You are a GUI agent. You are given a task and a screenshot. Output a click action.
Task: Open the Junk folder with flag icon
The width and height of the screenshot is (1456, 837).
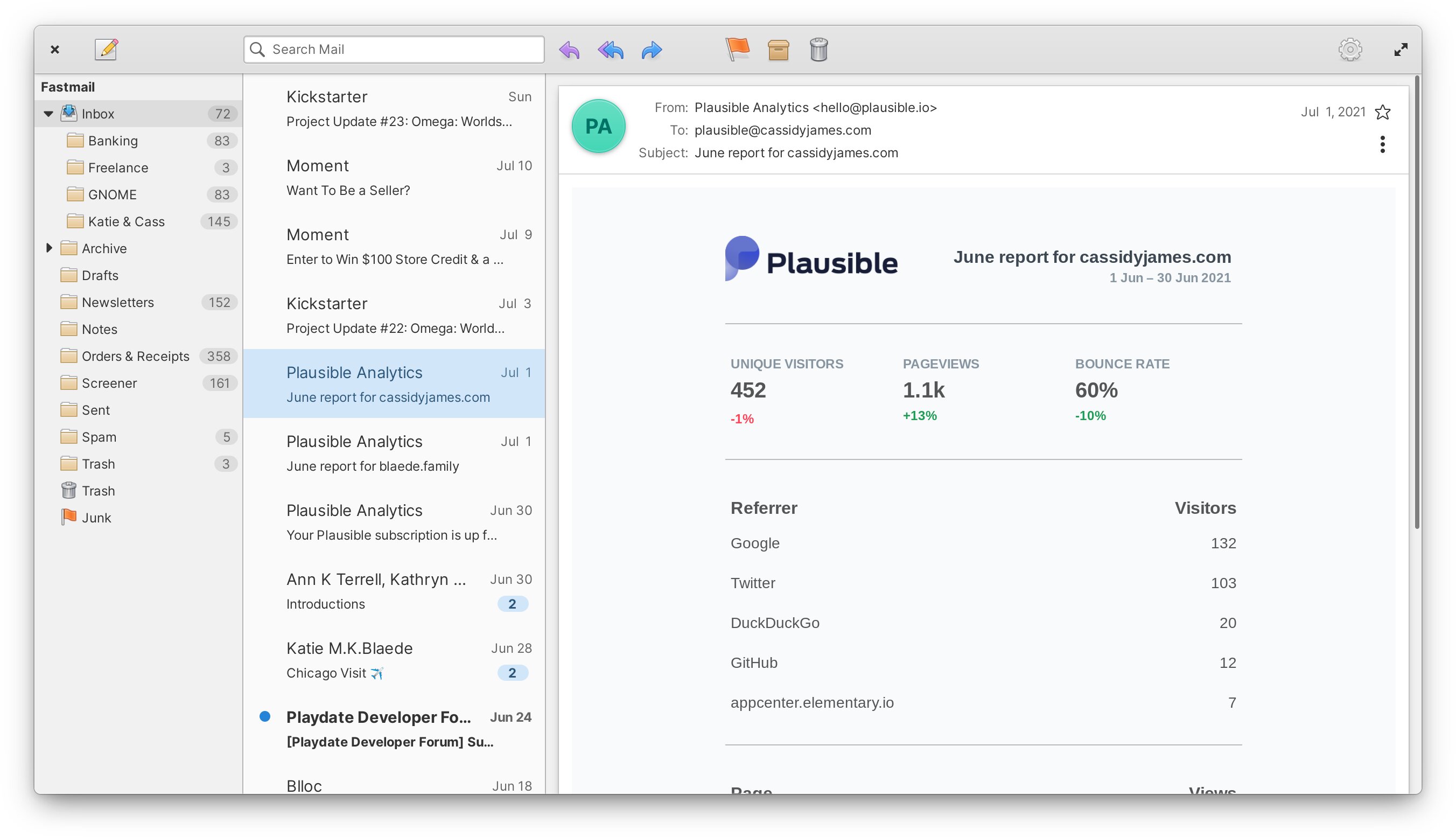[96, 518]
